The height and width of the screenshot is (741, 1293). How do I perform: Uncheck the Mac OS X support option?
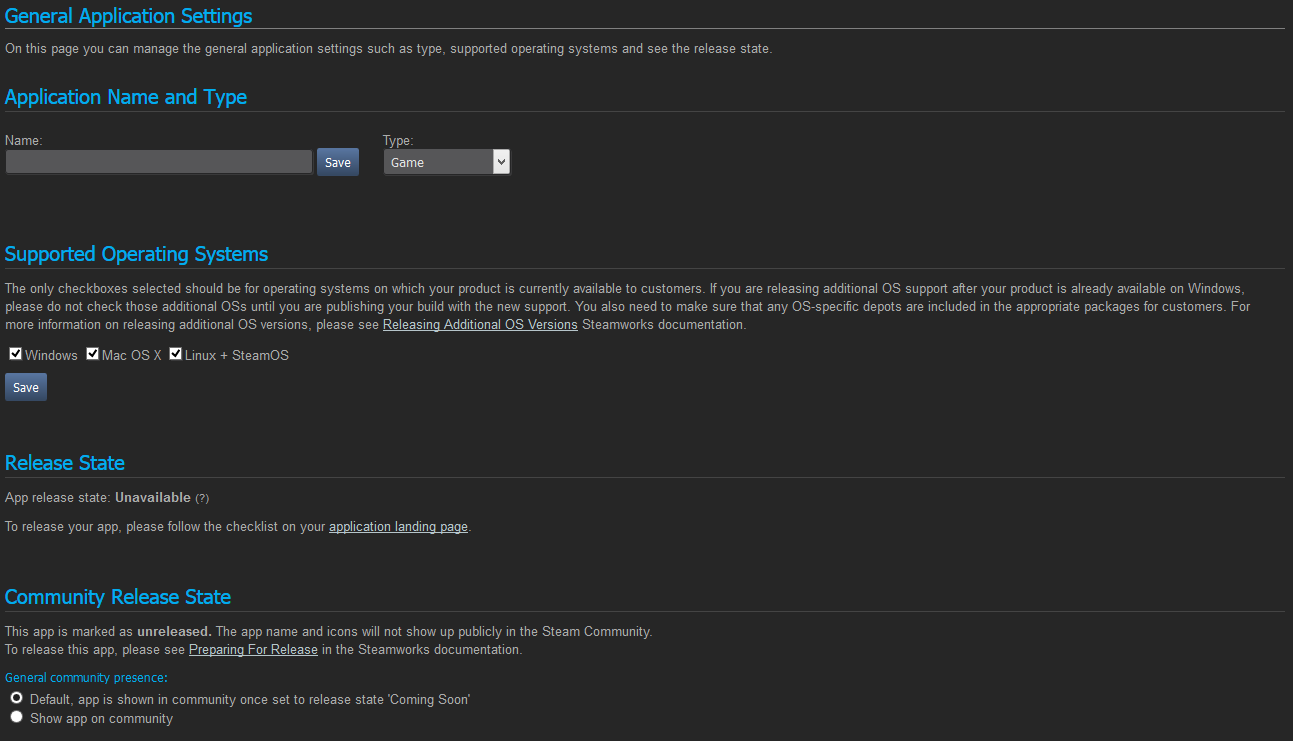click(92, 353)
